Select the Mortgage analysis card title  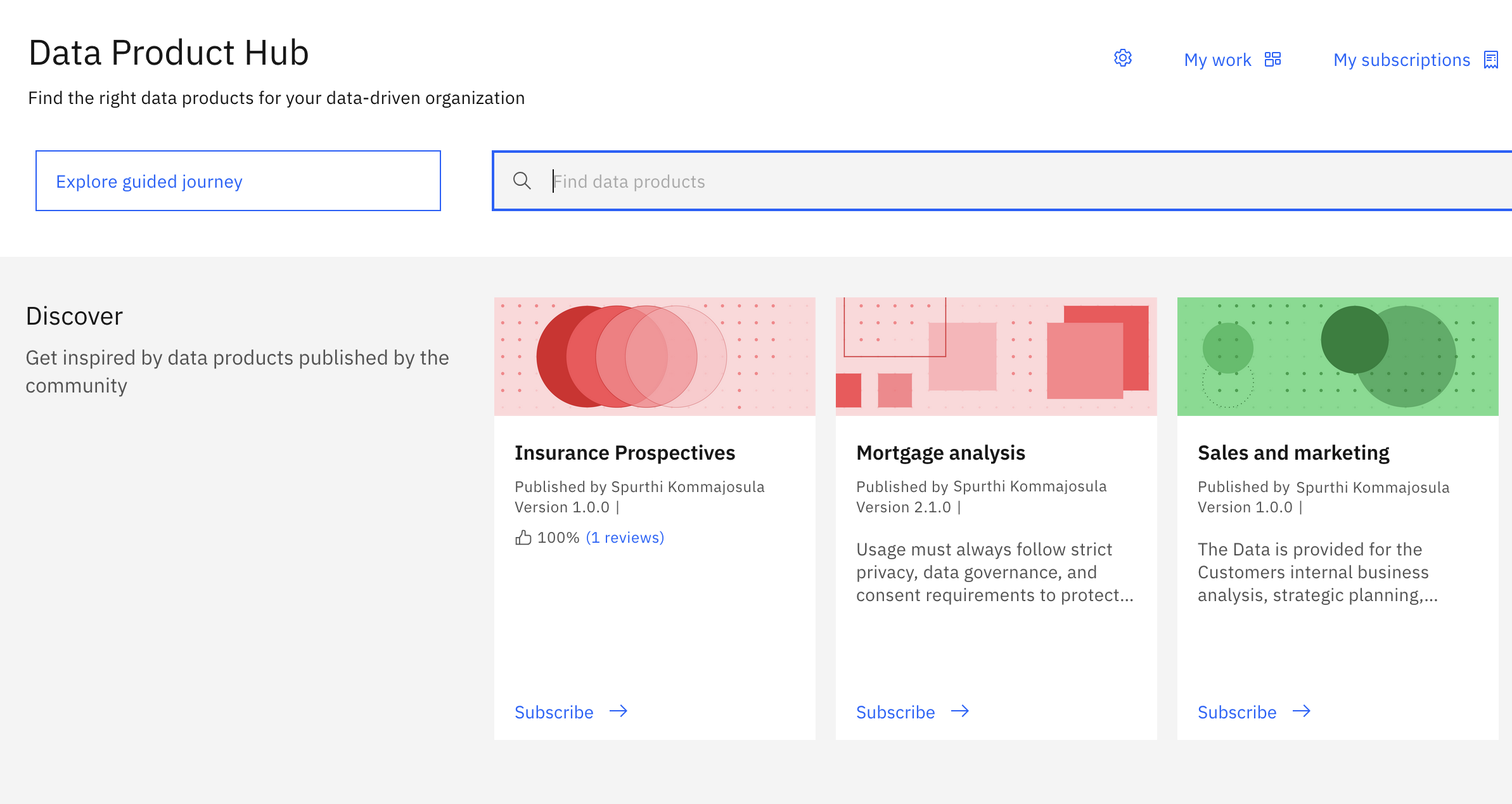(x=940, y=453)
